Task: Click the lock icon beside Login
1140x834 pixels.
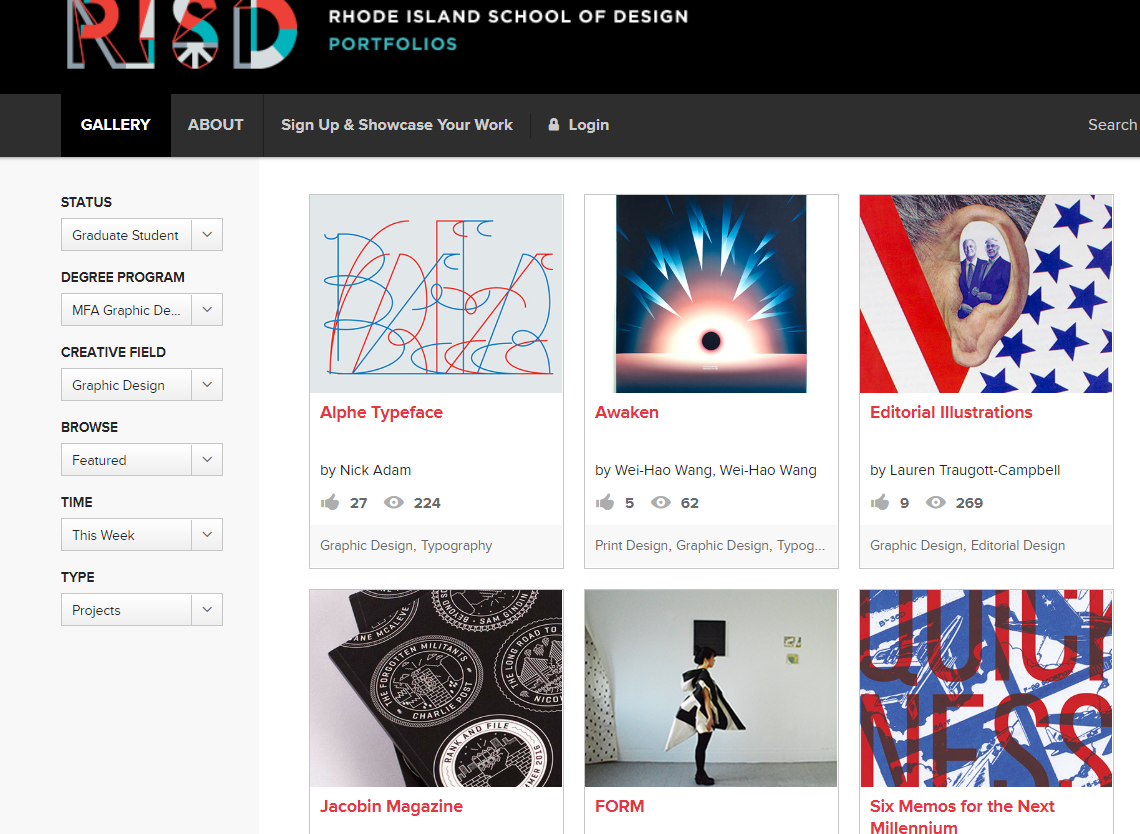Action: click(553, 124)
